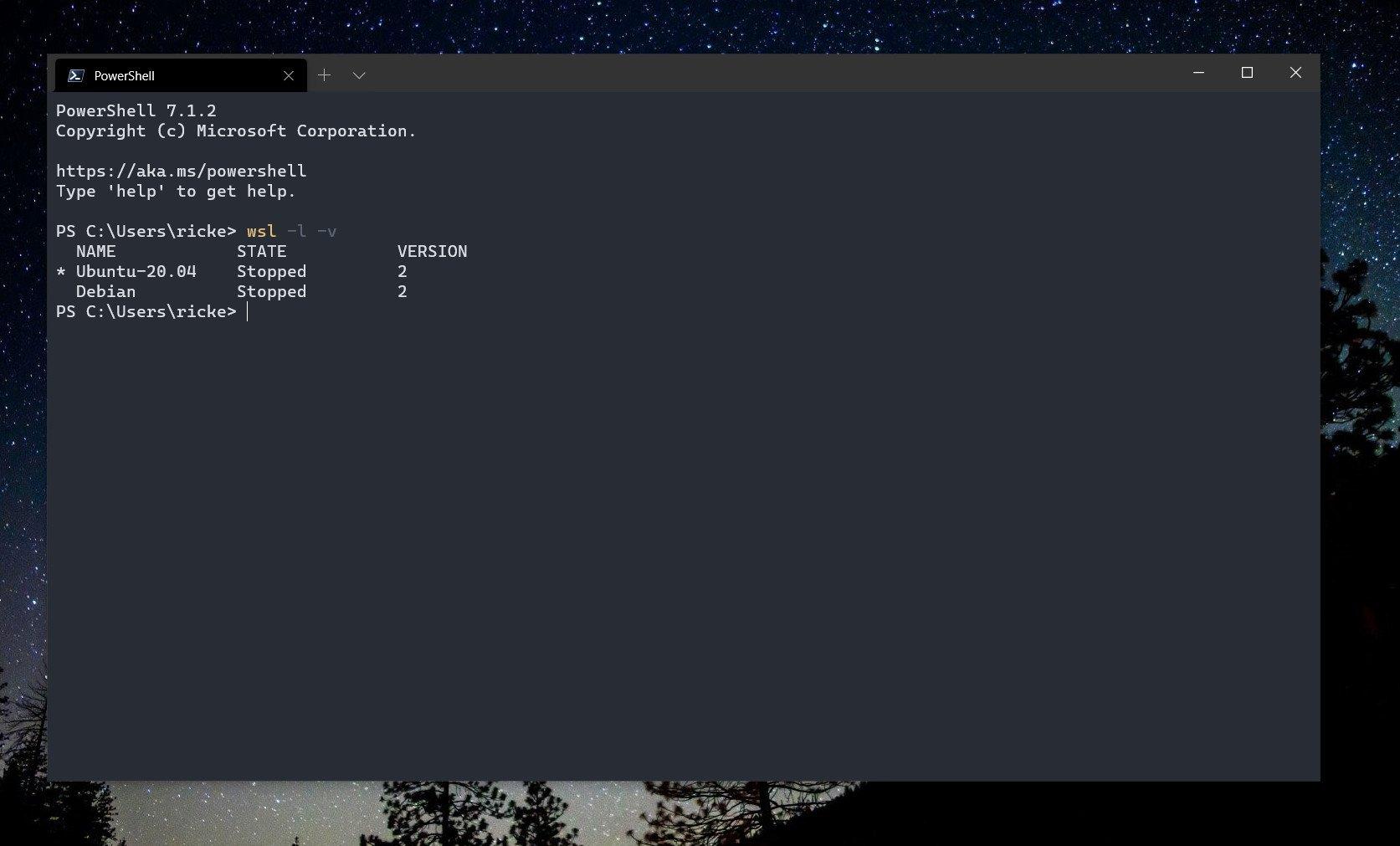
Task: Click the Ubuntu-20.04 distro entry
Action: (x=136, y=271)
